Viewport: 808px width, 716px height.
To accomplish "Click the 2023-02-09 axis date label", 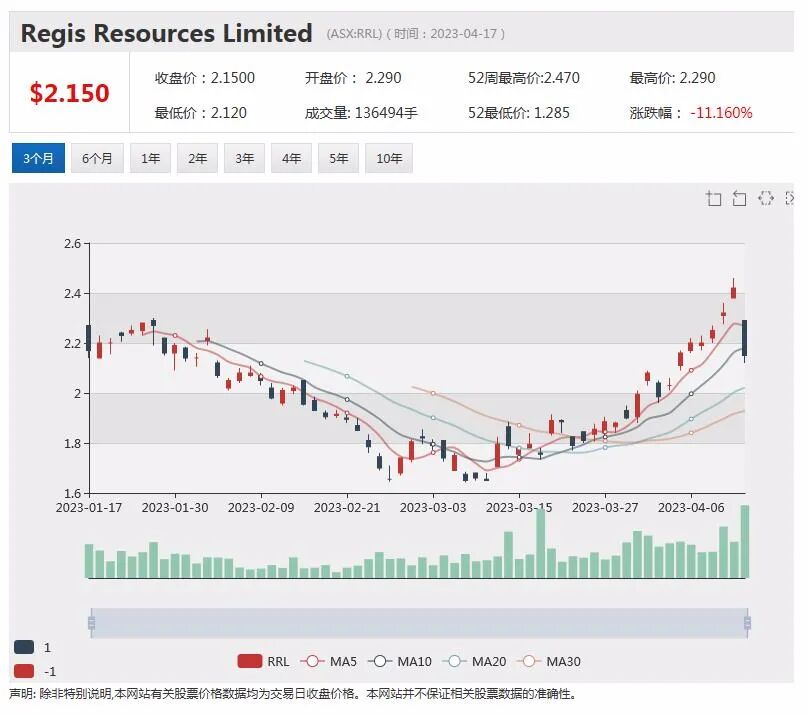I will (261, 508).
